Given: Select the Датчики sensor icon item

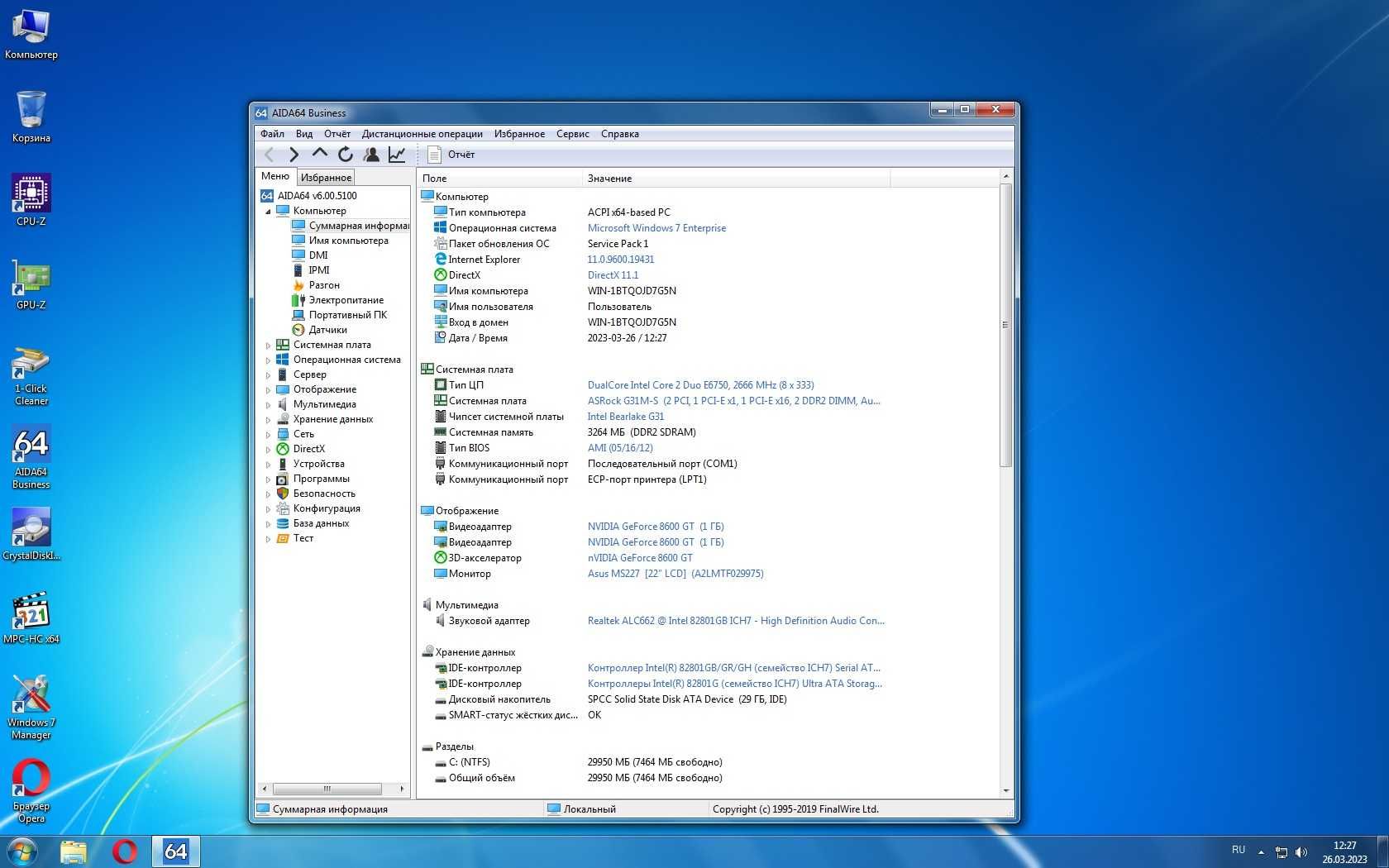Looking at the screenshot, I should [x=298, y=330].
